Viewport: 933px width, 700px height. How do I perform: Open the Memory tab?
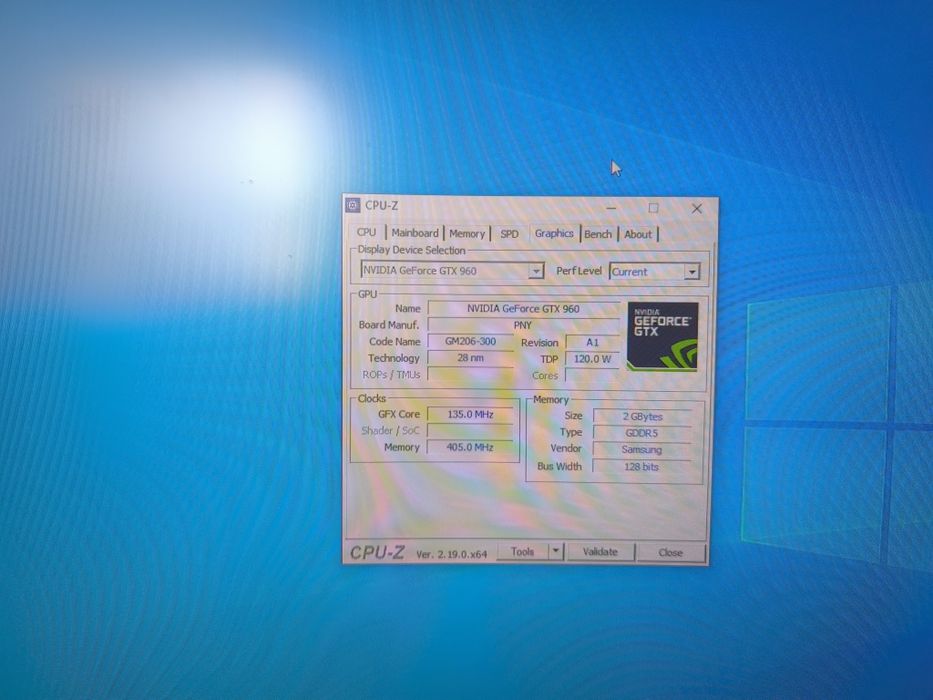pos(467,233)
